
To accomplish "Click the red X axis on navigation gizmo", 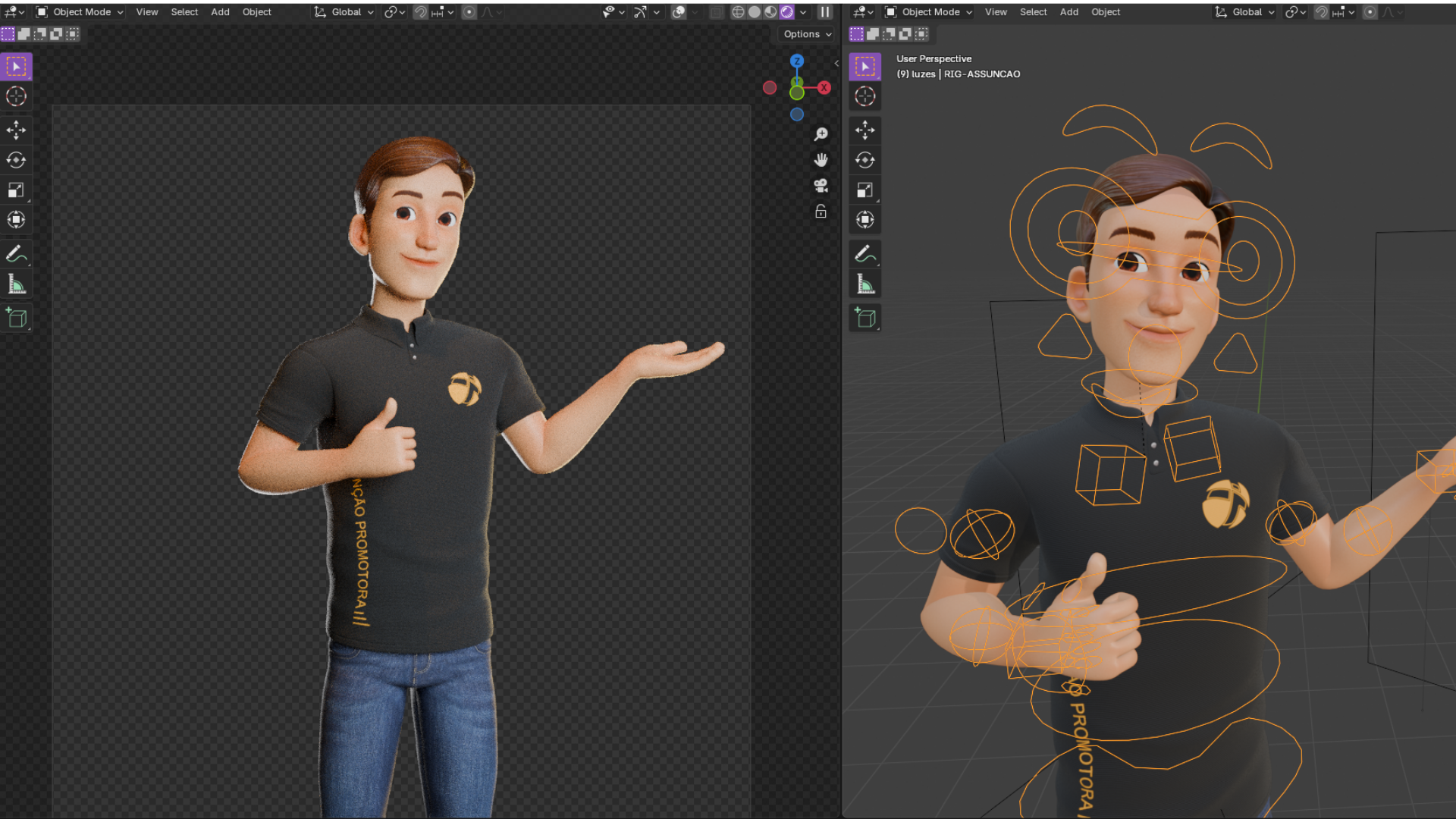I will click(x=824, y=88).
